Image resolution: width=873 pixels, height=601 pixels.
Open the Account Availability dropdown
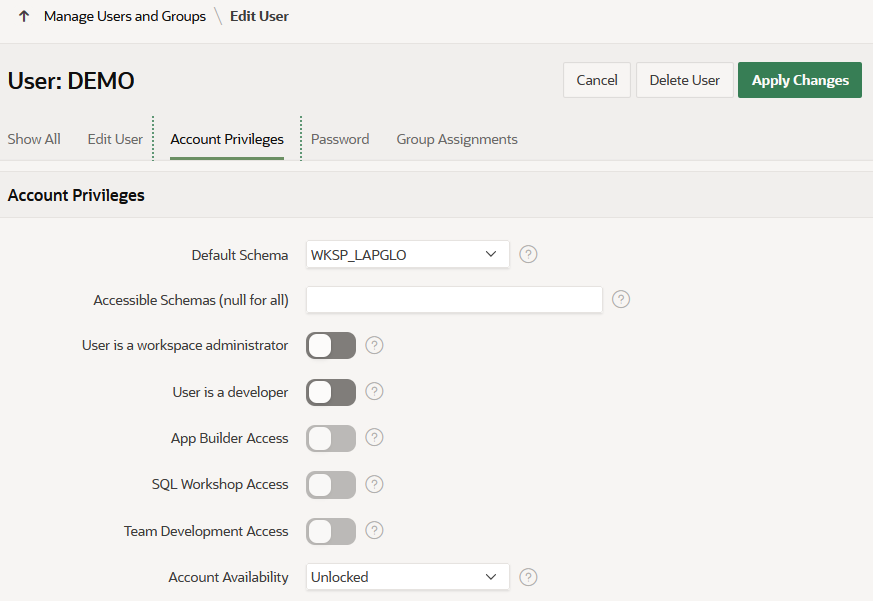(x=407, y=577)
